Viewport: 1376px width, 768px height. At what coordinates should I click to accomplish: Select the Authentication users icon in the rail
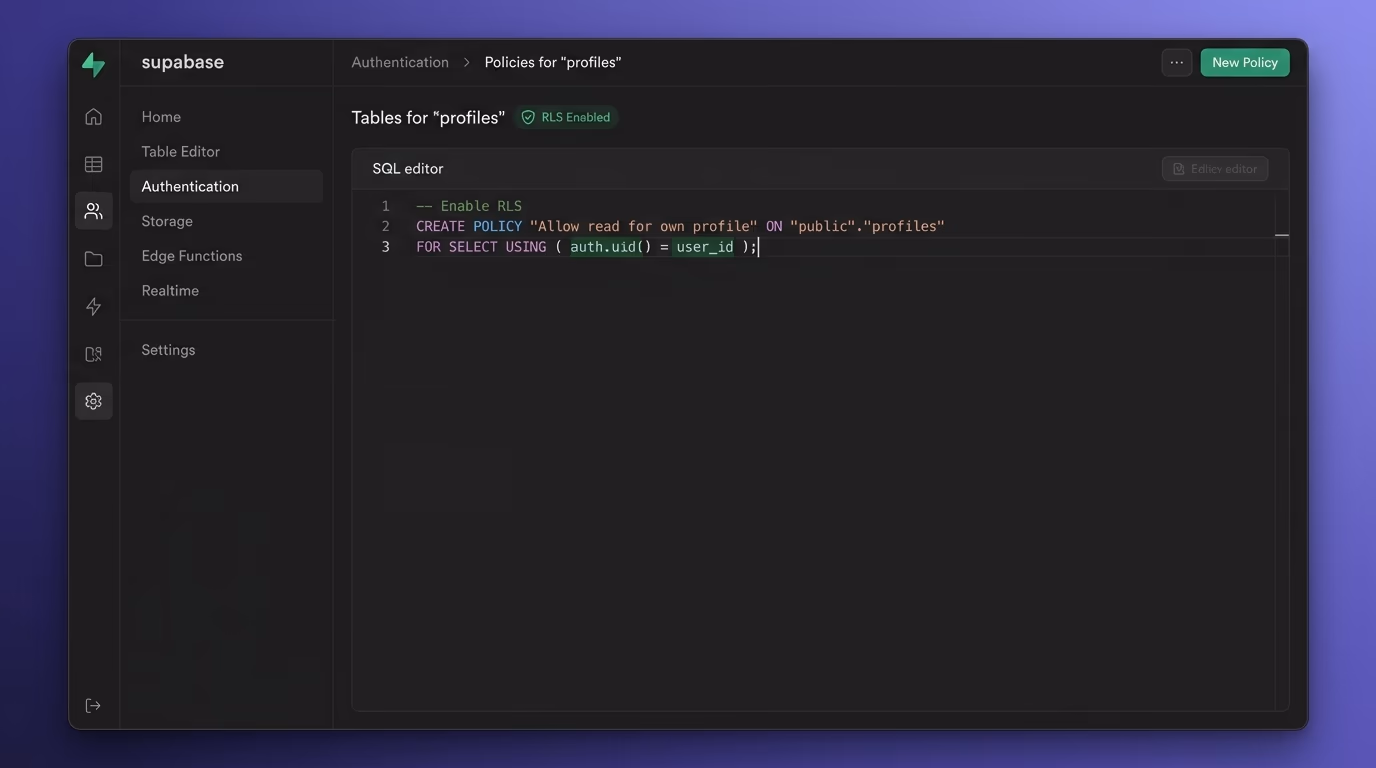click(x=93, y=211)
